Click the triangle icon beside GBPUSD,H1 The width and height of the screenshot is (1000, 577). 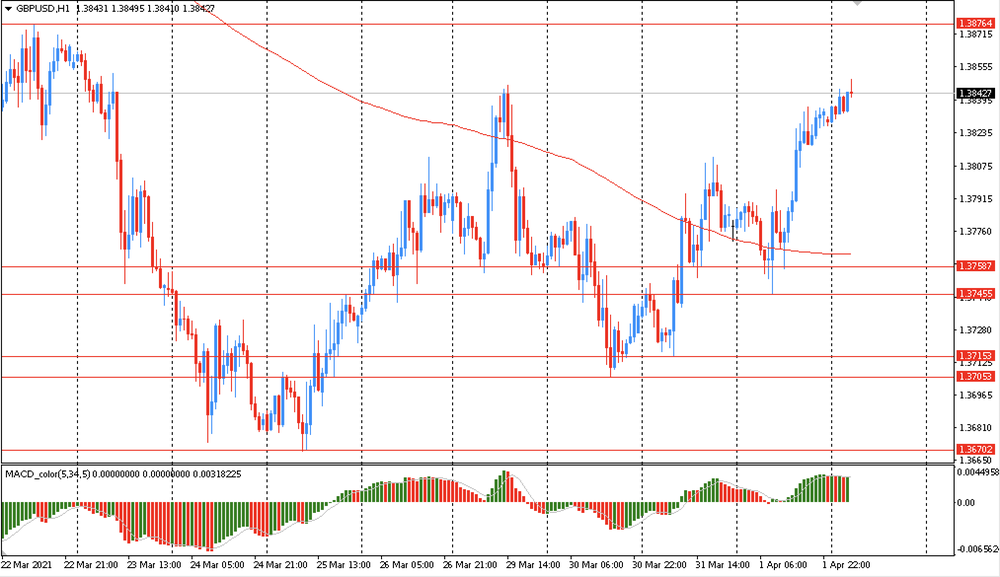(8, 9)
